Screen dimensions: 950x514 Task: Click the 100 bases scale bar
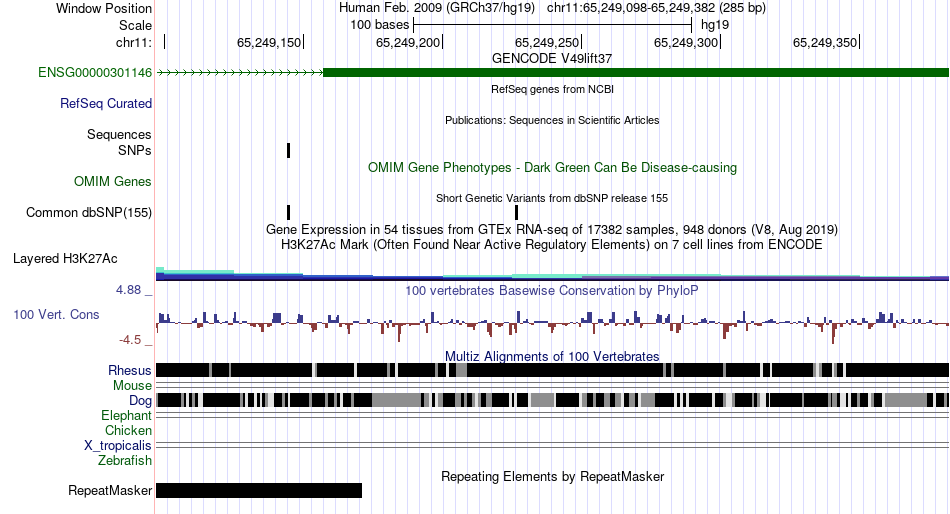coord(552,25)
